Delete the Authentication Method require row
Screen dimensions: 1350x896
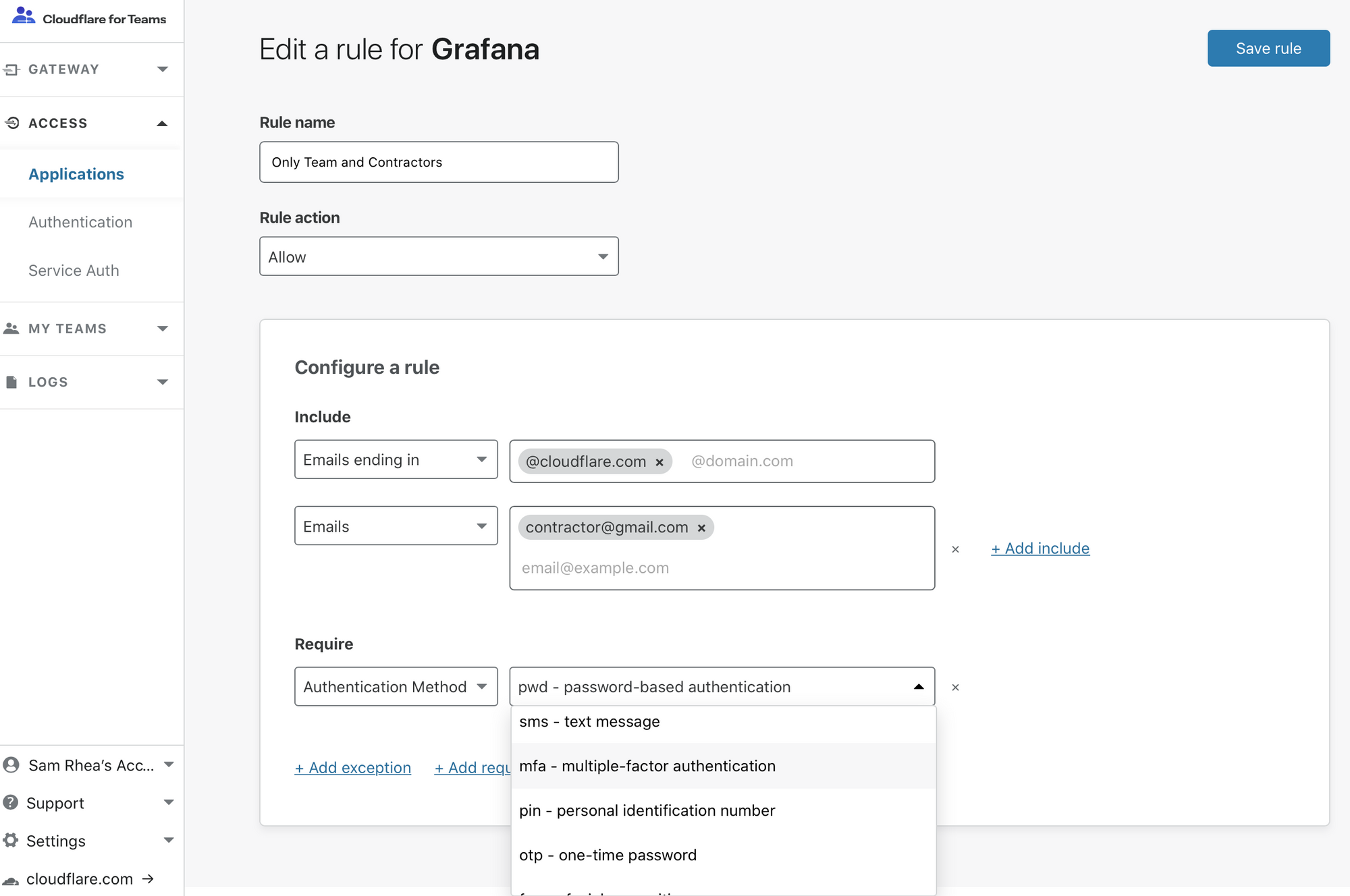[x=955, y=688]
